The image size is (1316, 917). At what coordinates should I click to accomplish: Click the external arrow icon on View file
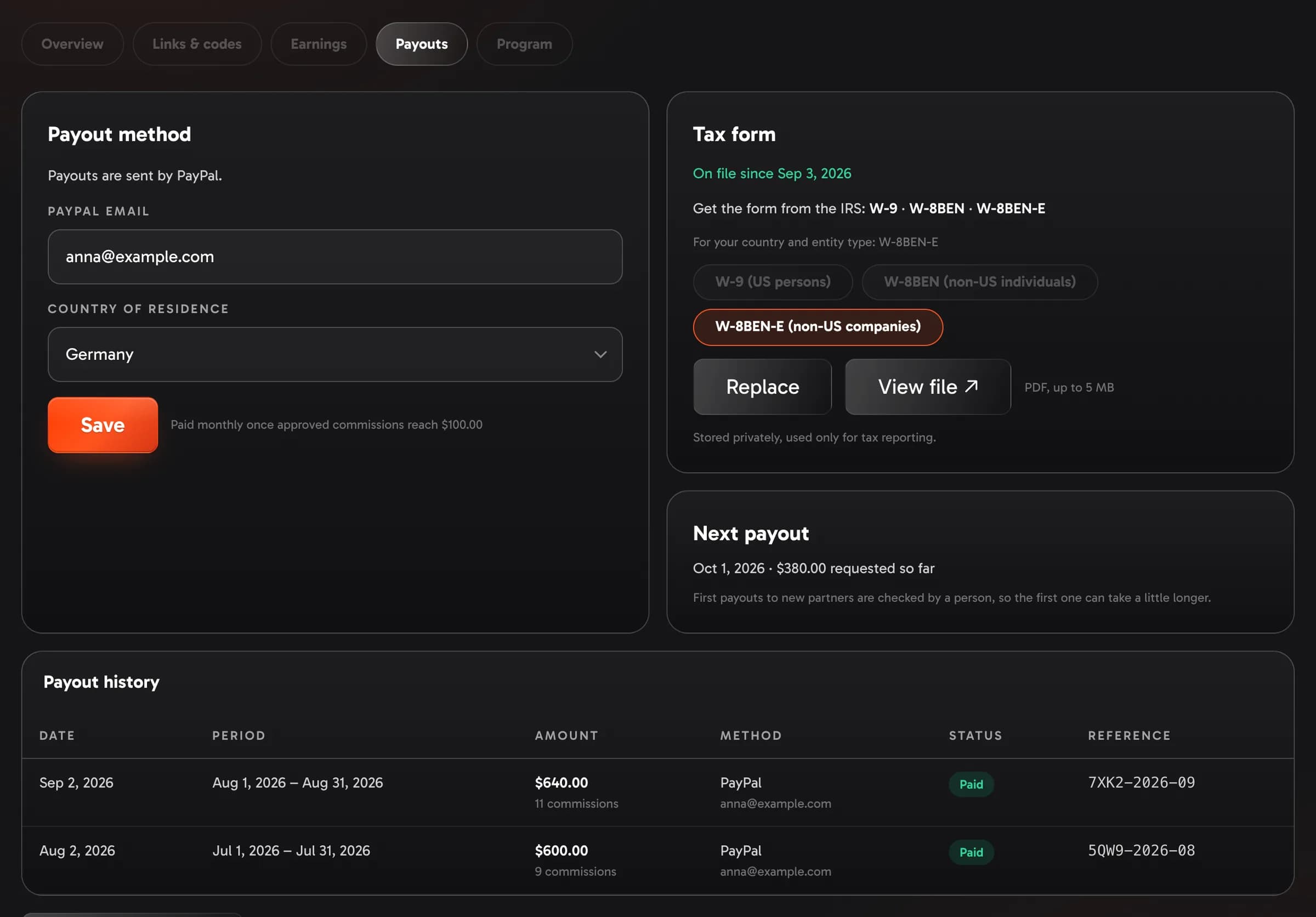click(971, 386)
